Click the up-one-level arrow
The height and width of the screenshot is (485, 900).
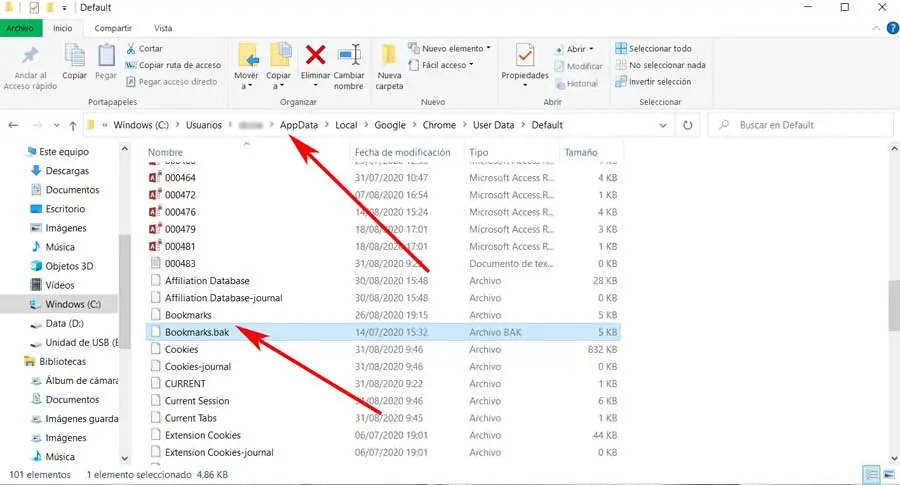coord(73,125)
